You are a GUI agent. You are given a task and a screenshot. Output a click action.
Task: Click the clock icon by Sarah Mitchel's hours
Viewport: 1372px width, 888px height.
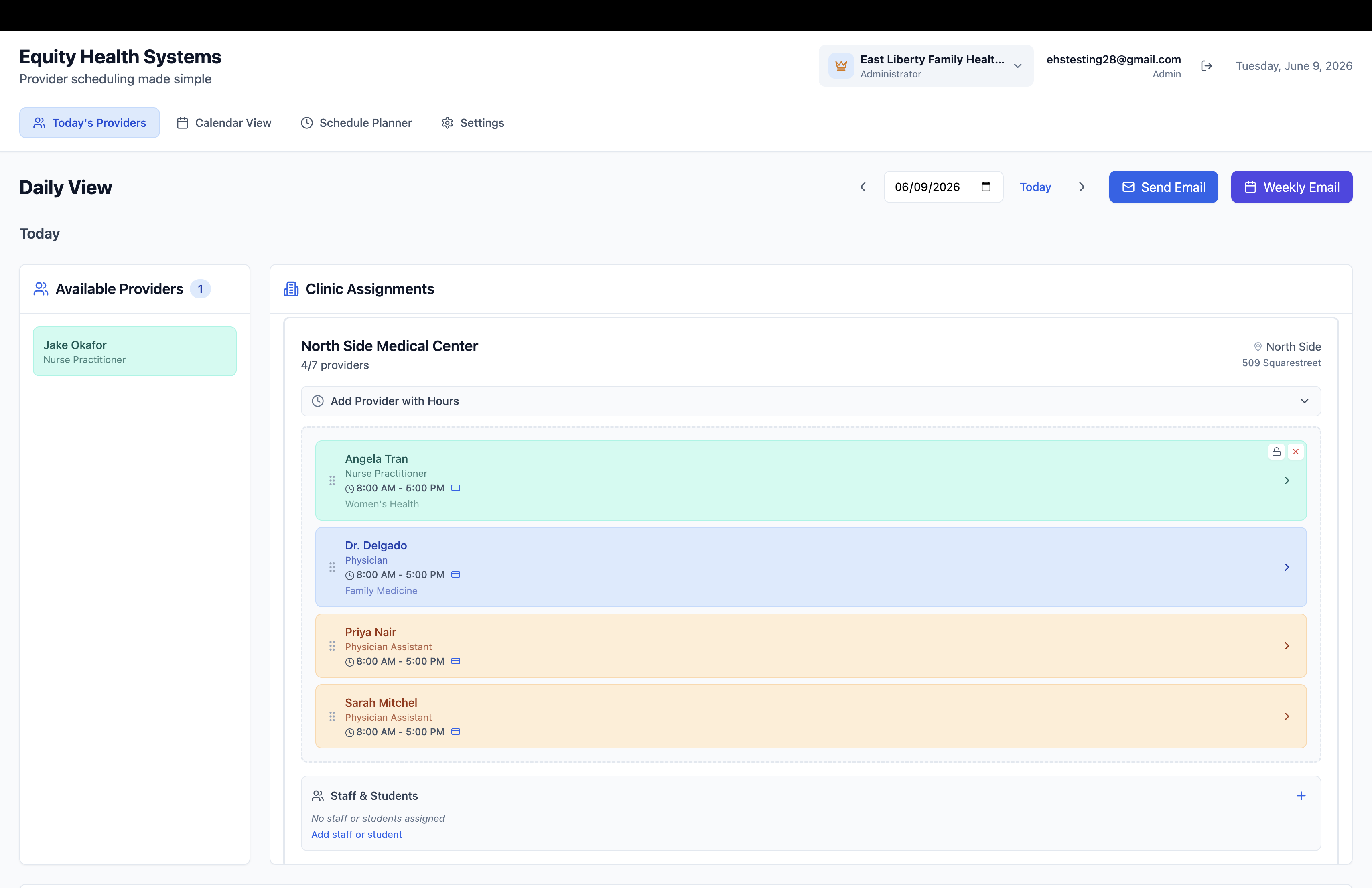[349, 732]
